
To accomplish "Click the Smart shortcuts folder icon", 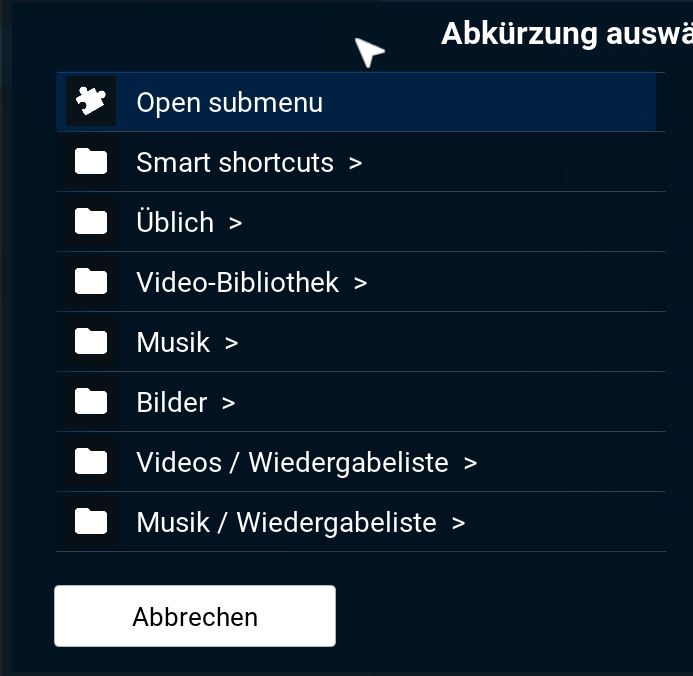I will (x=91, y=161).
